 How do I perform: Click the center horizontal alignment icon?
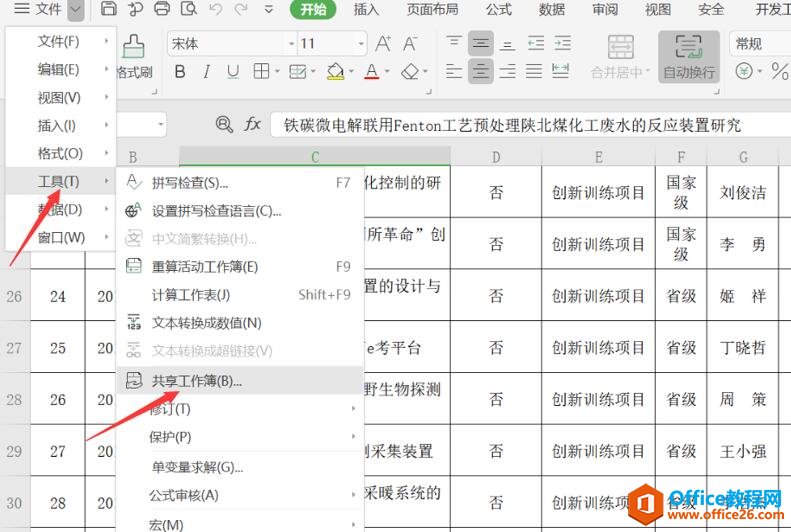tap(481, 72)
